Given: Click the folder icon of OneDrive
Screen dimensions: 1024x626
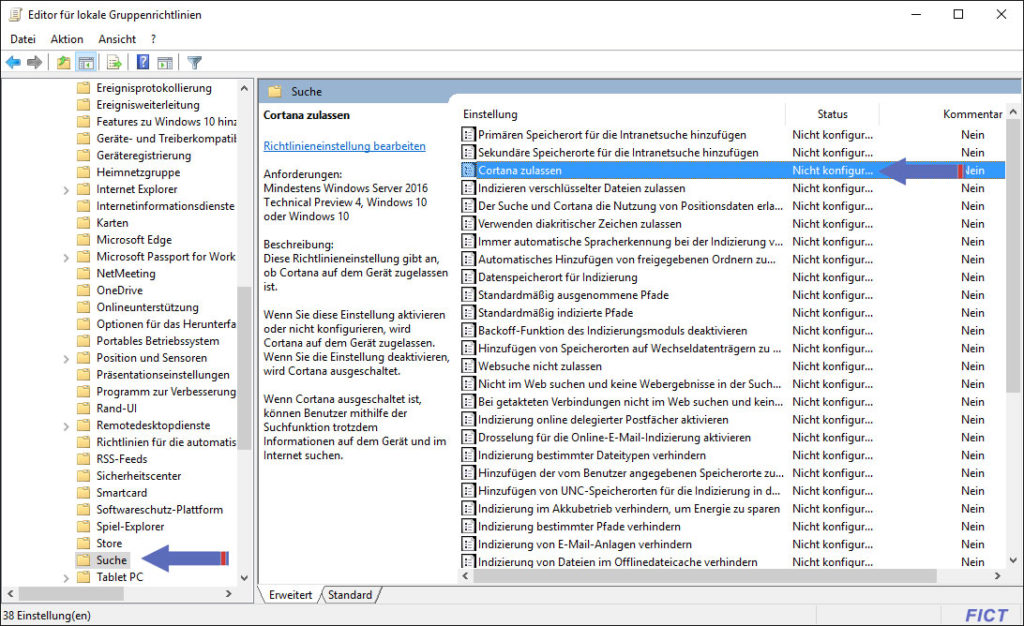Looking at the screenshot, I should [x=83, y=290].
